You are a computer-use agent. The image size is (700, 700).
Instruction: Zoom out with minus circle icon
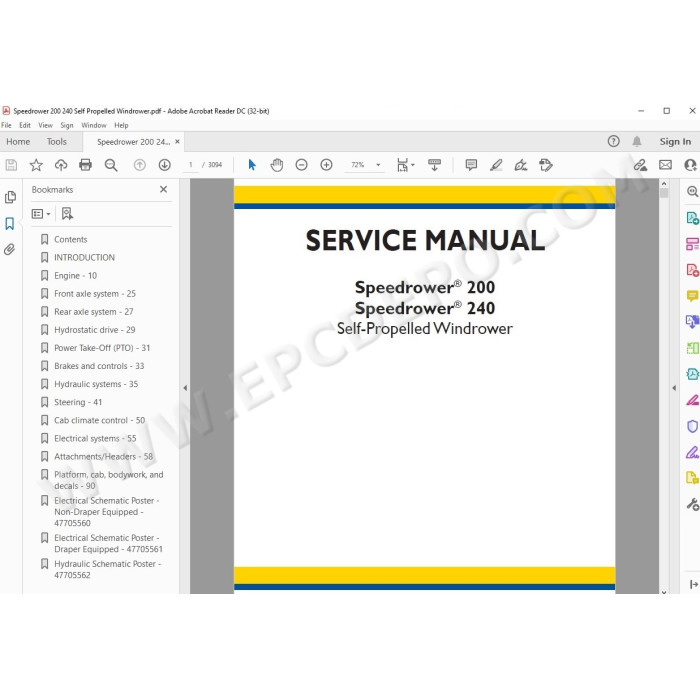coord(301,165)
